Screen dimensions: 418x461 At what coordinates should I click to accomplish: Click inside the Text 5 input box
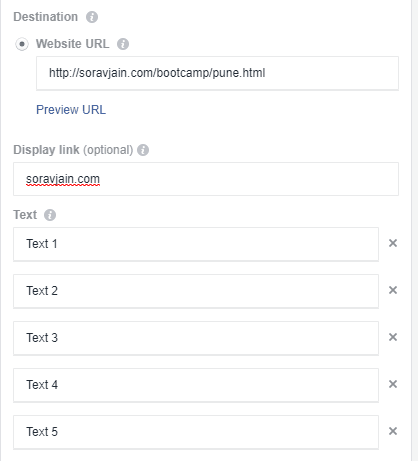(196, 432)
